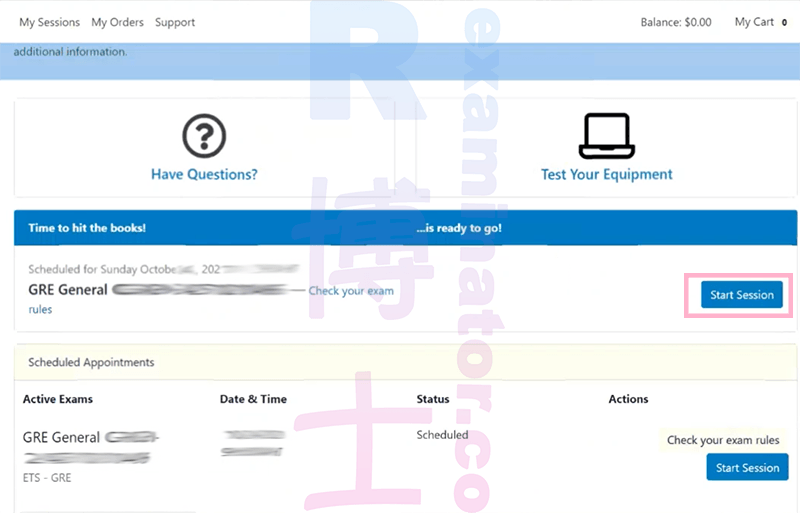
Task: Open the Have Questions? link
Action: point(204,175)
